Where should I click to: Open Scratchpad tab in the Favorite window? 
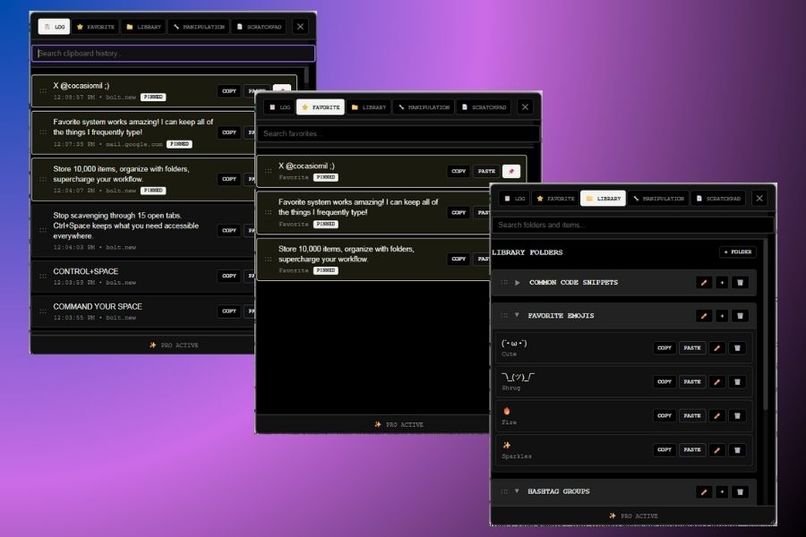click(x=484, y=107)
